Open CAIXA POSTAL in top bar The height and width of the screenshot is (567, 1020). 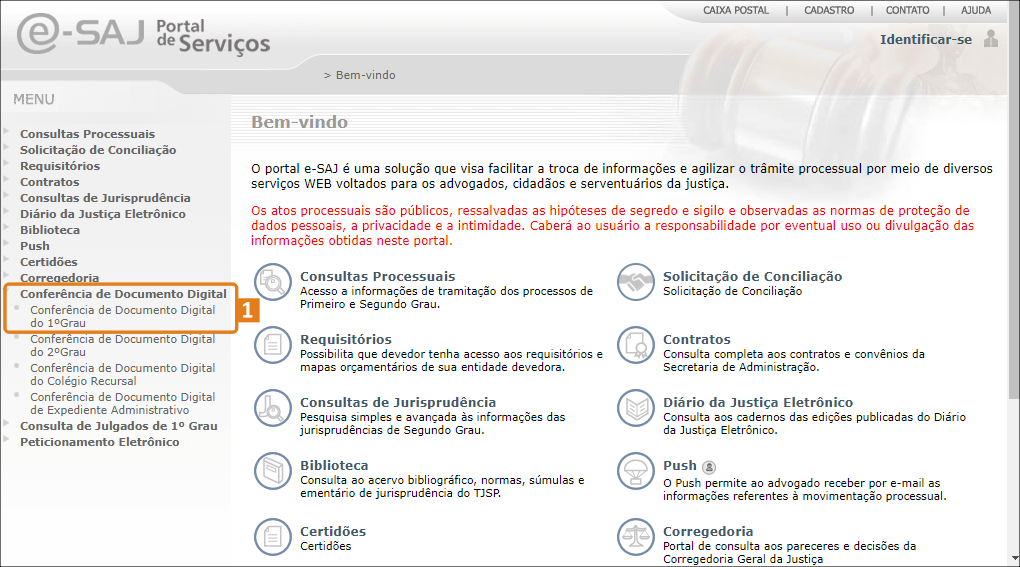tap(736, 10)
